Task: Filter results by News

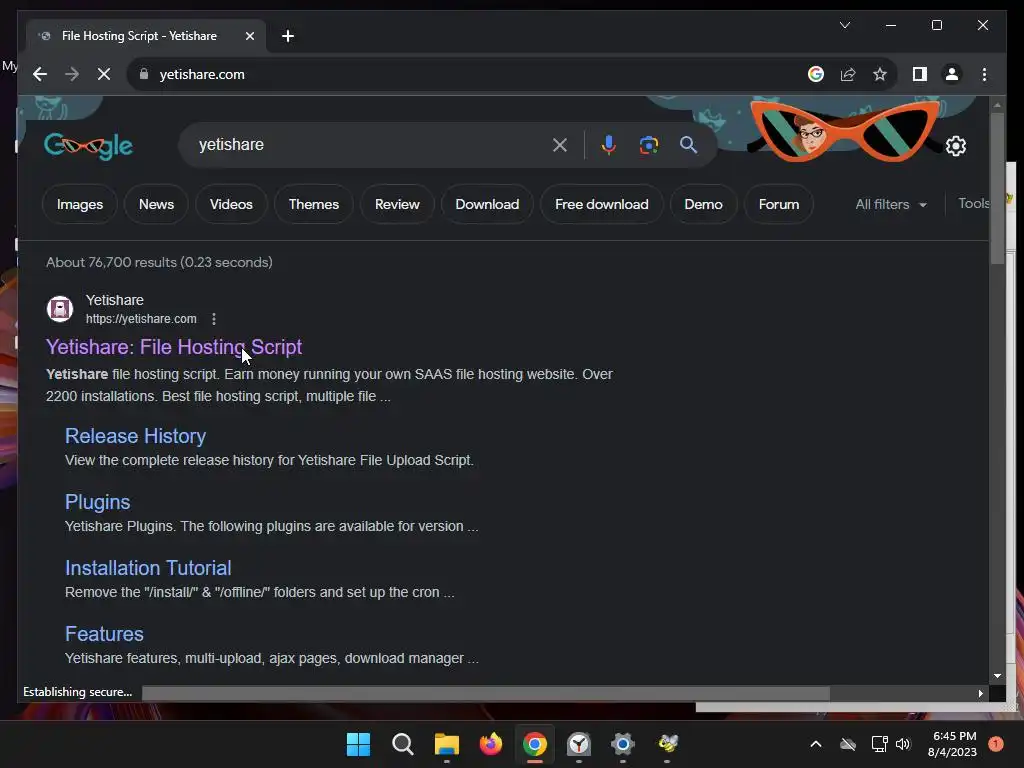Action: pos(156,204)
